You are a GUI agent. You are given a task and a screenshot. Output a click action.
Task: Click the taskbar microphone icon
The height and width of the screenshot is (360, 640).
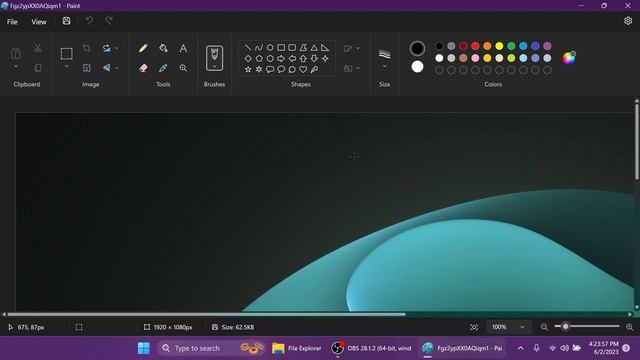(536, 348)
